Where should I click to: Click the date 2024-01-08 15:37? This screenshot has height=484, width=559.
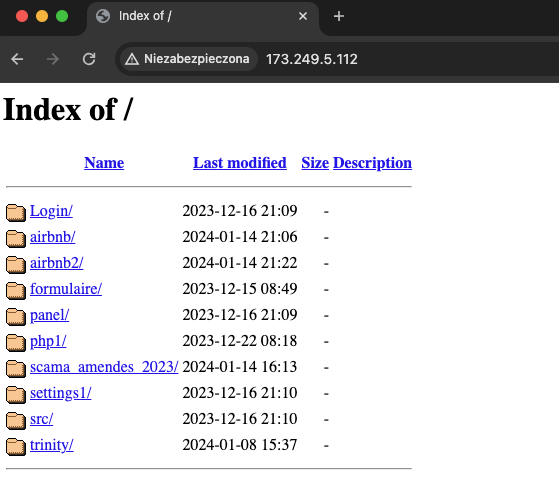pos(240,445)
